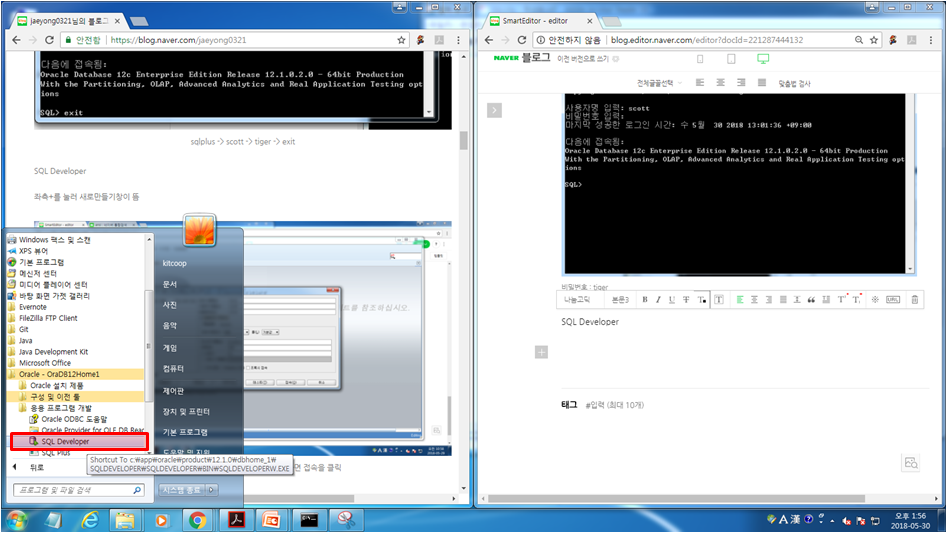The image size is (947, 533).
Task: Click the special character asterisk icon
Action: pyautogui.click(x=875, y=299)
